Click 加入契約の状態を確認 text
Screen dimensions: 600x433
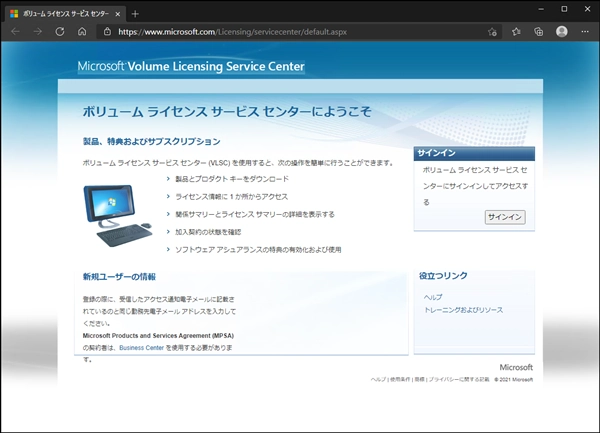click(208, 232)
